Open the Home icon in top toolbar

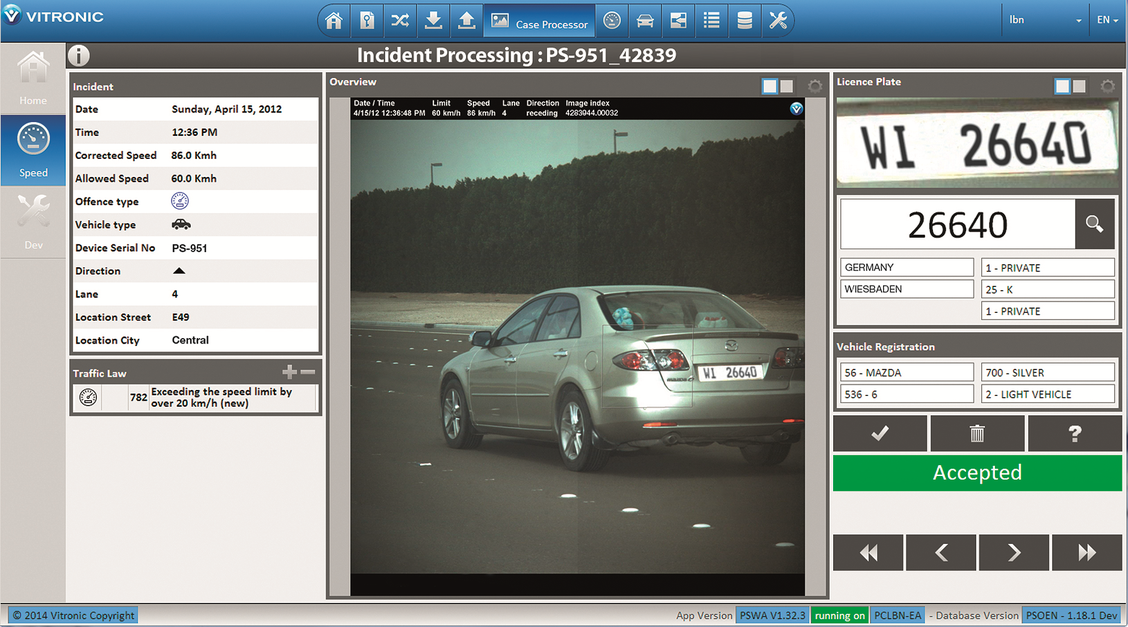pos(334,20)
